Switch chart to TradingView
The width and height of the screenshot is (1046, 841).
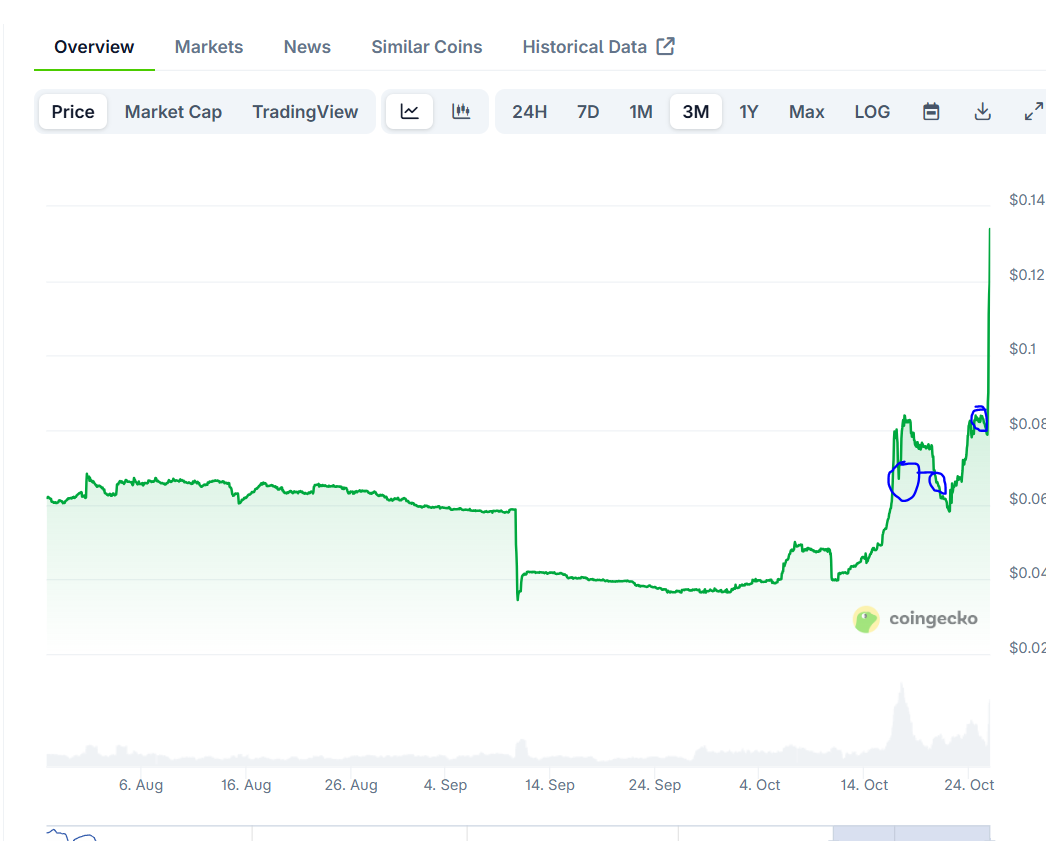pos(305,111)
